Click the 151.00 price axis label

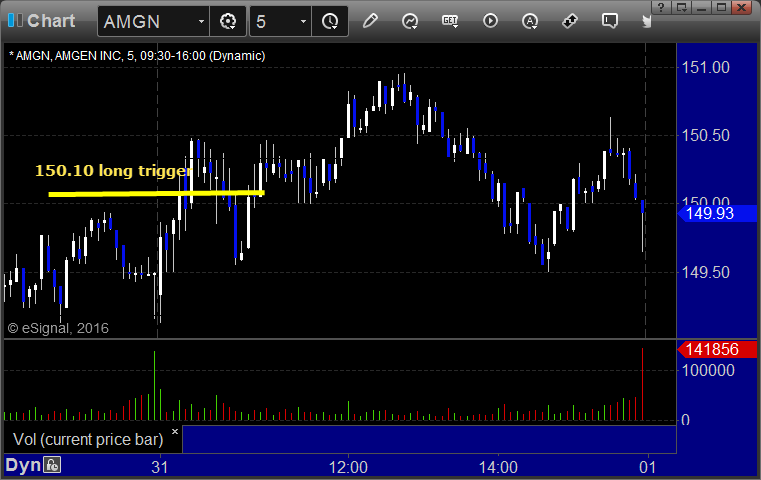706,67
